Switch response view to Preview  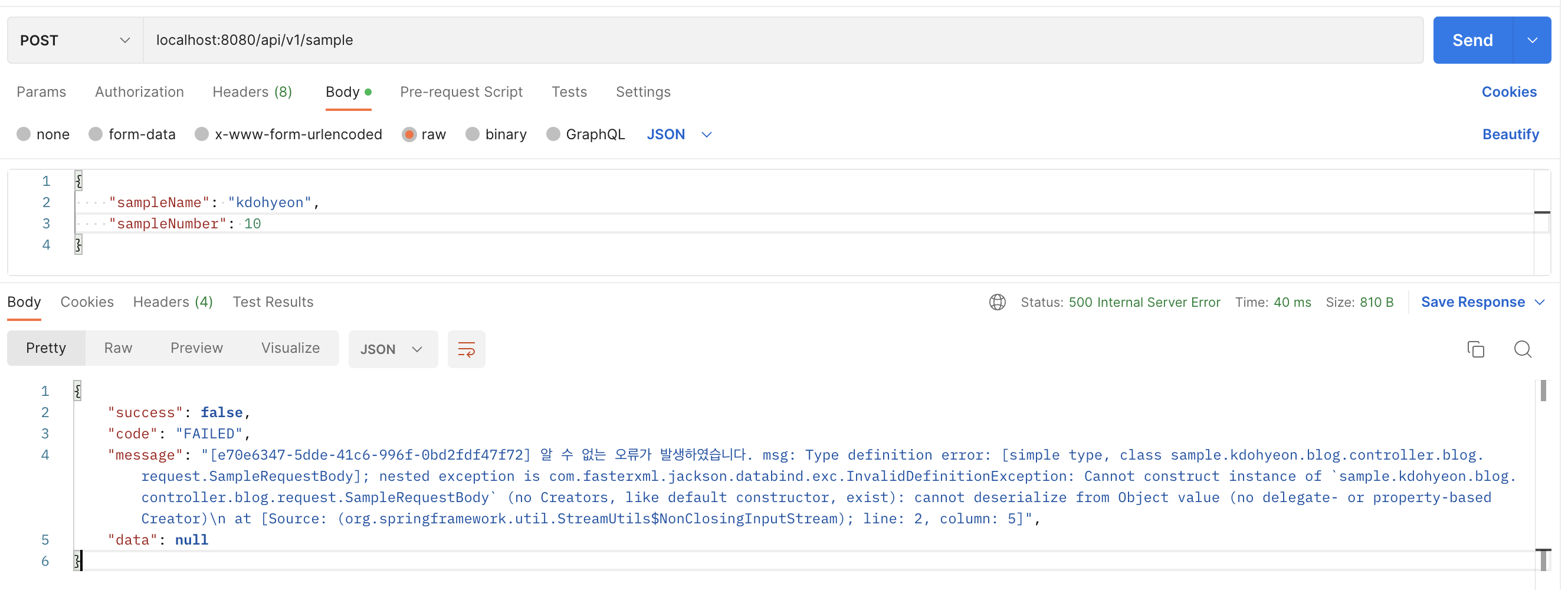pos(196,348)
